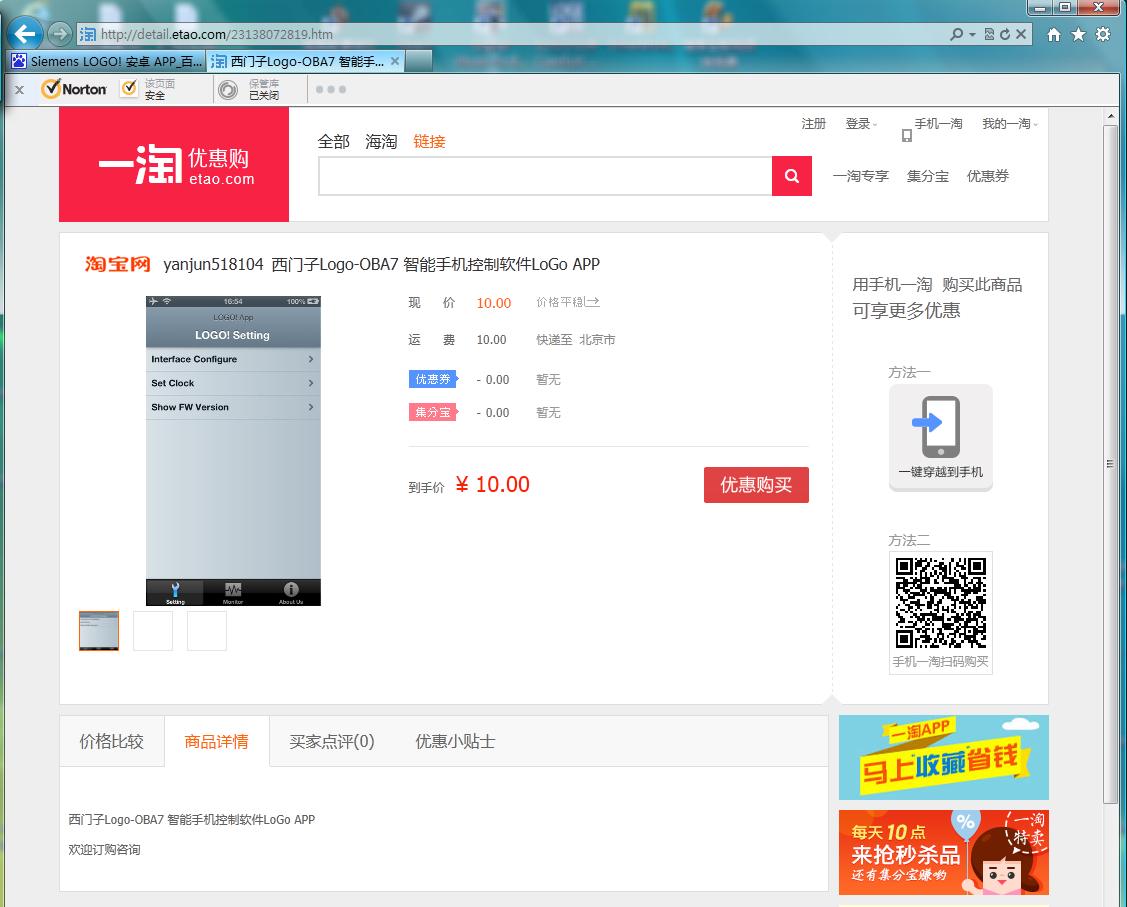Click the browser address bar URL
1127x907 pixels.
click(x=216, y=34)
